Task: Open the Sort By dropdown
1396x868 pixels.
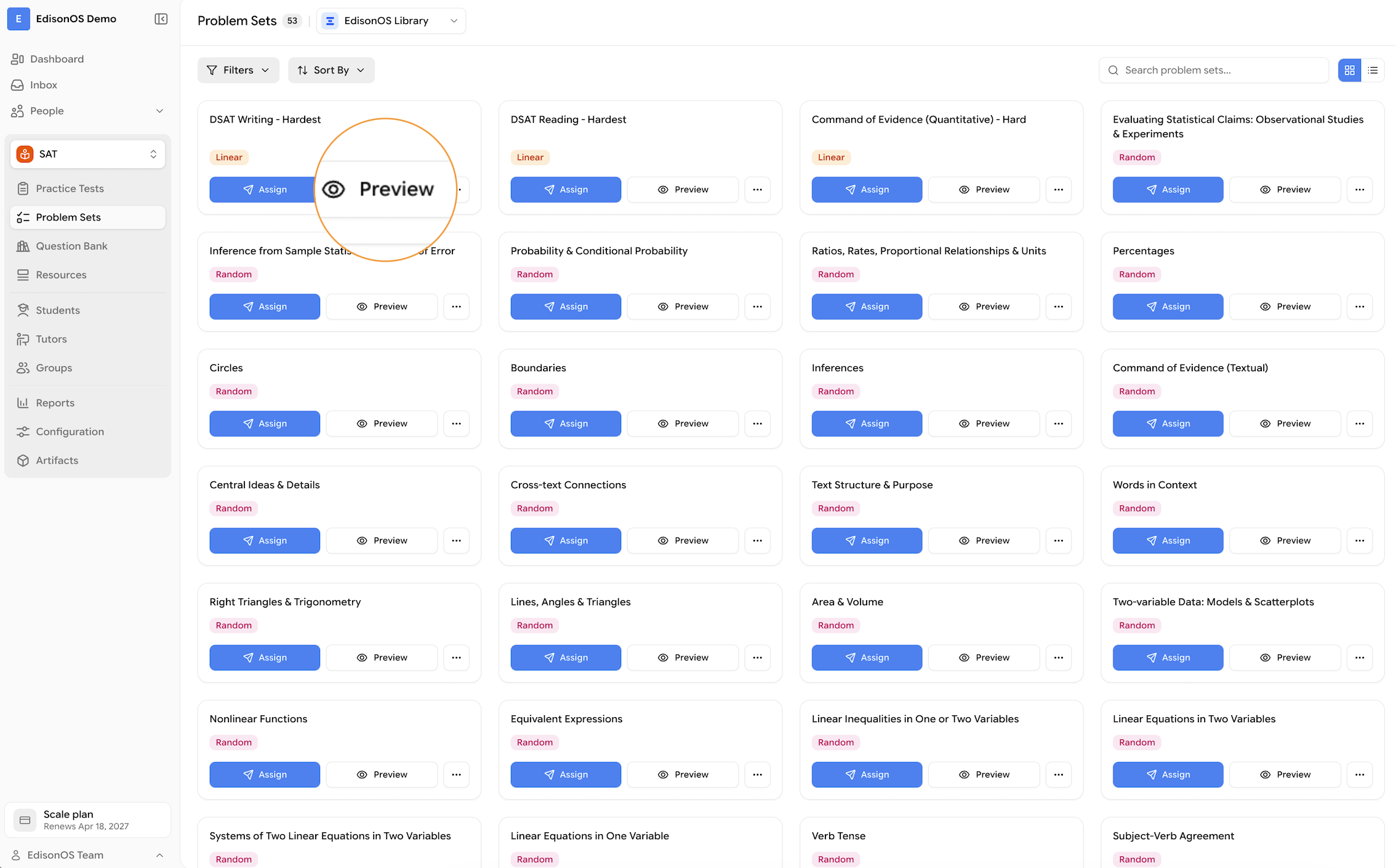Action: pyautogui.click(x=331, y=70)
